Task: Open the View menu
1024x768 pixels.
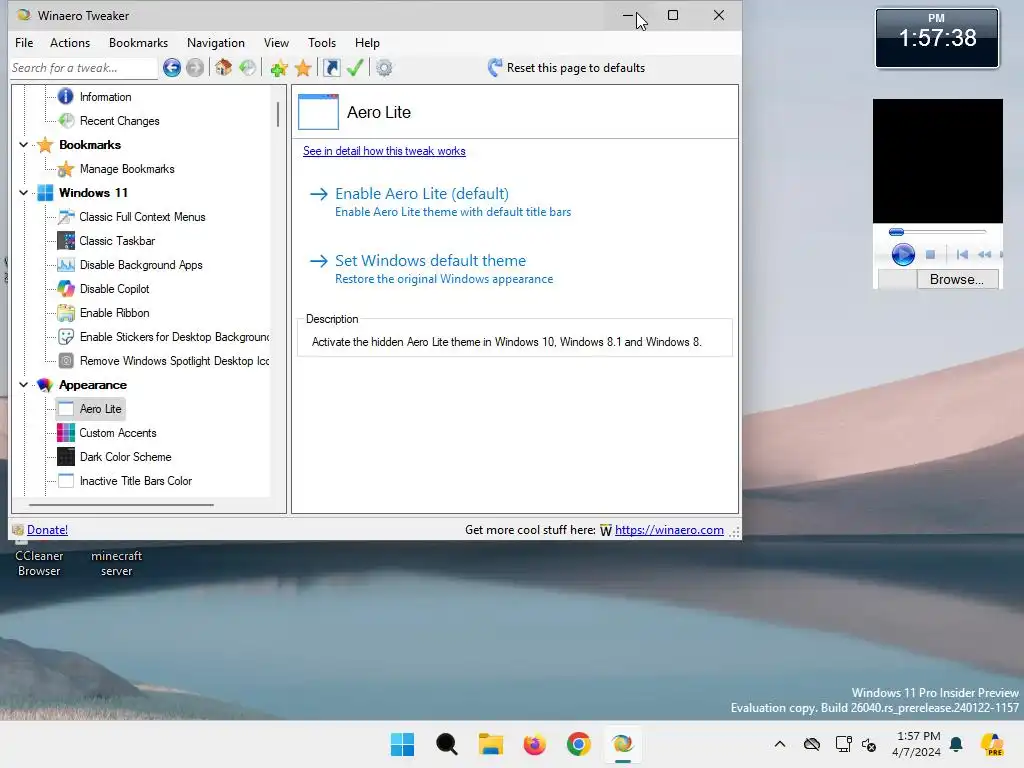Action: pyautogui.click(x=276, y=42)
